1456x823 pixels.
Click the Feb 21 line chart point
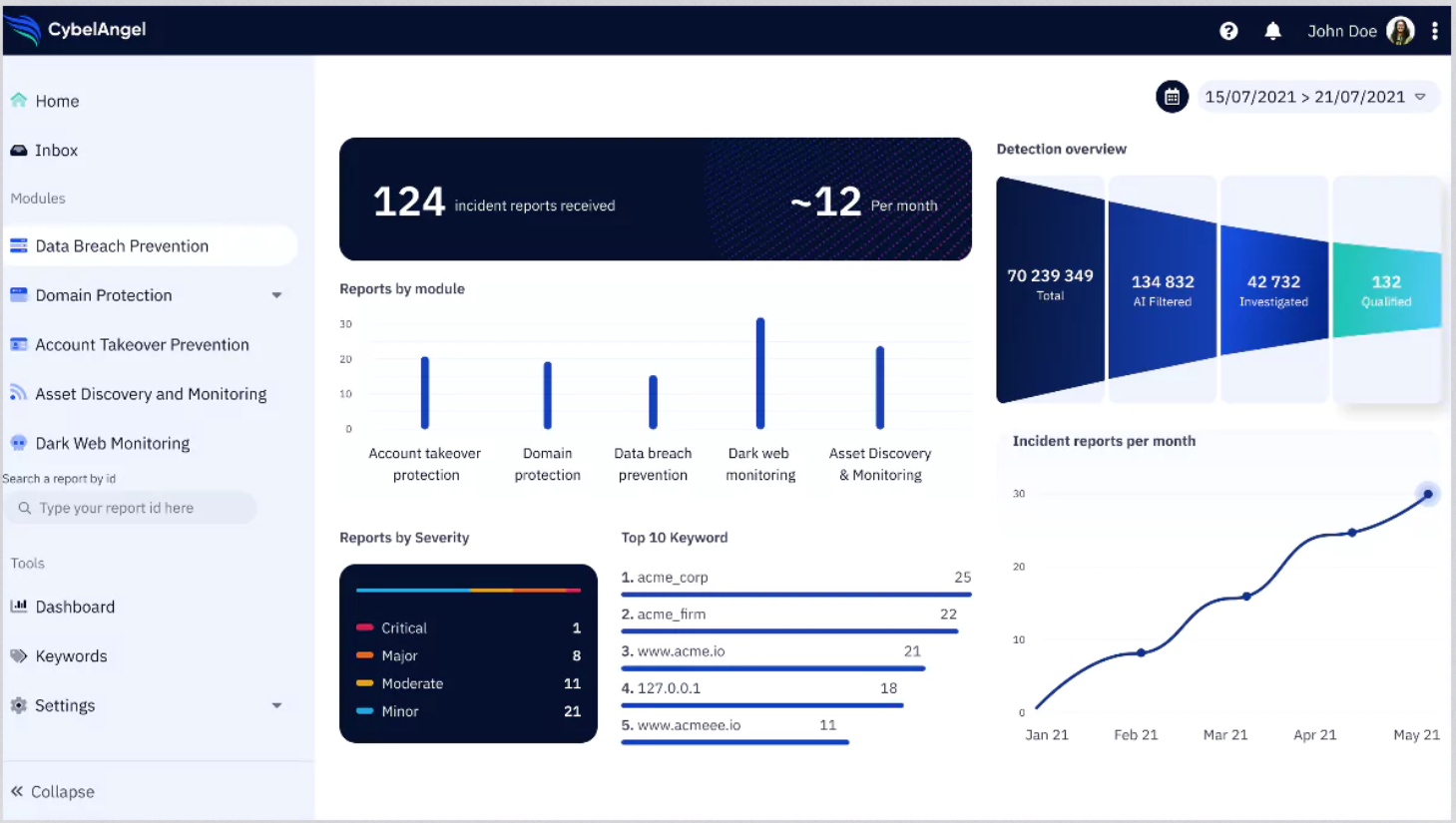(x=1142, y=652)
